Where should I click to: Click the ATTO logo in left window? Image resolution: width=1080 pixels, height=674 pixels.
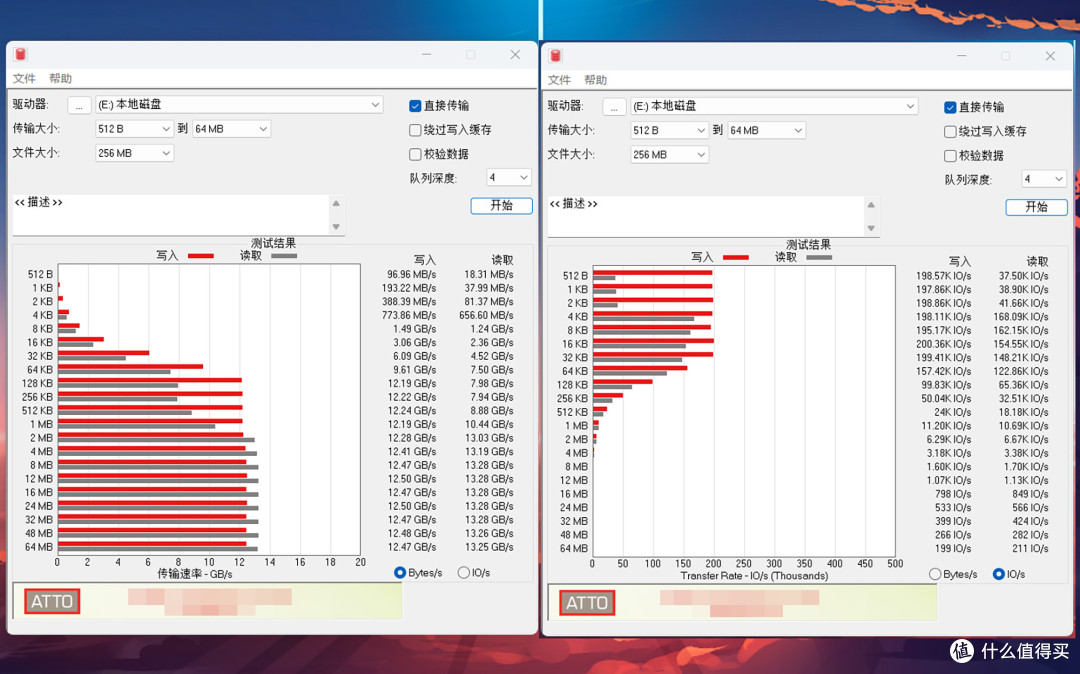pyautogui.click(x=52, y=601)
